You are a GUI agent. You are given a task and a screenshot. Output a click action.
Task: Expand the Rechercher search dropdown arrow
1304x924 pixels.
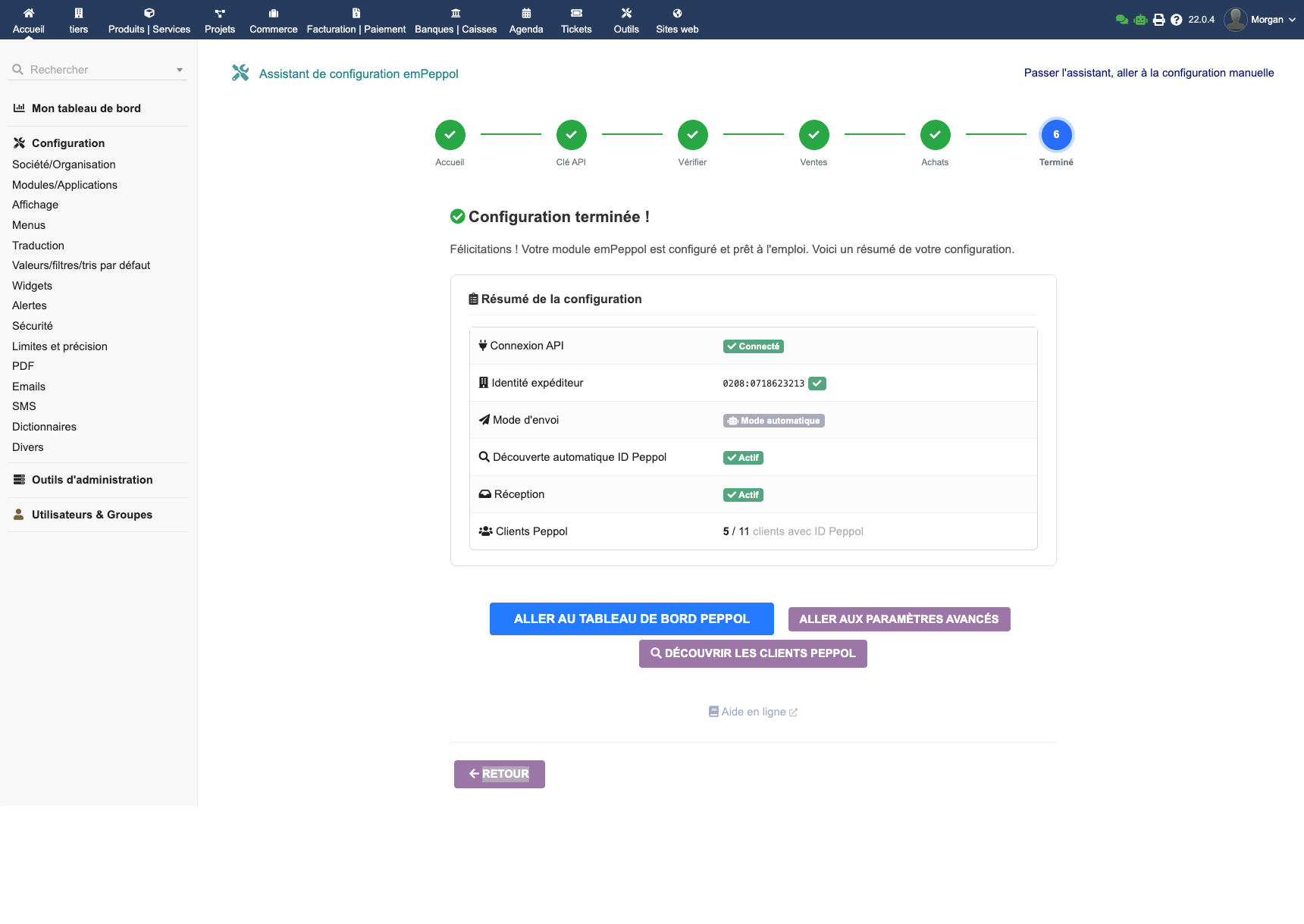point(180,70)
